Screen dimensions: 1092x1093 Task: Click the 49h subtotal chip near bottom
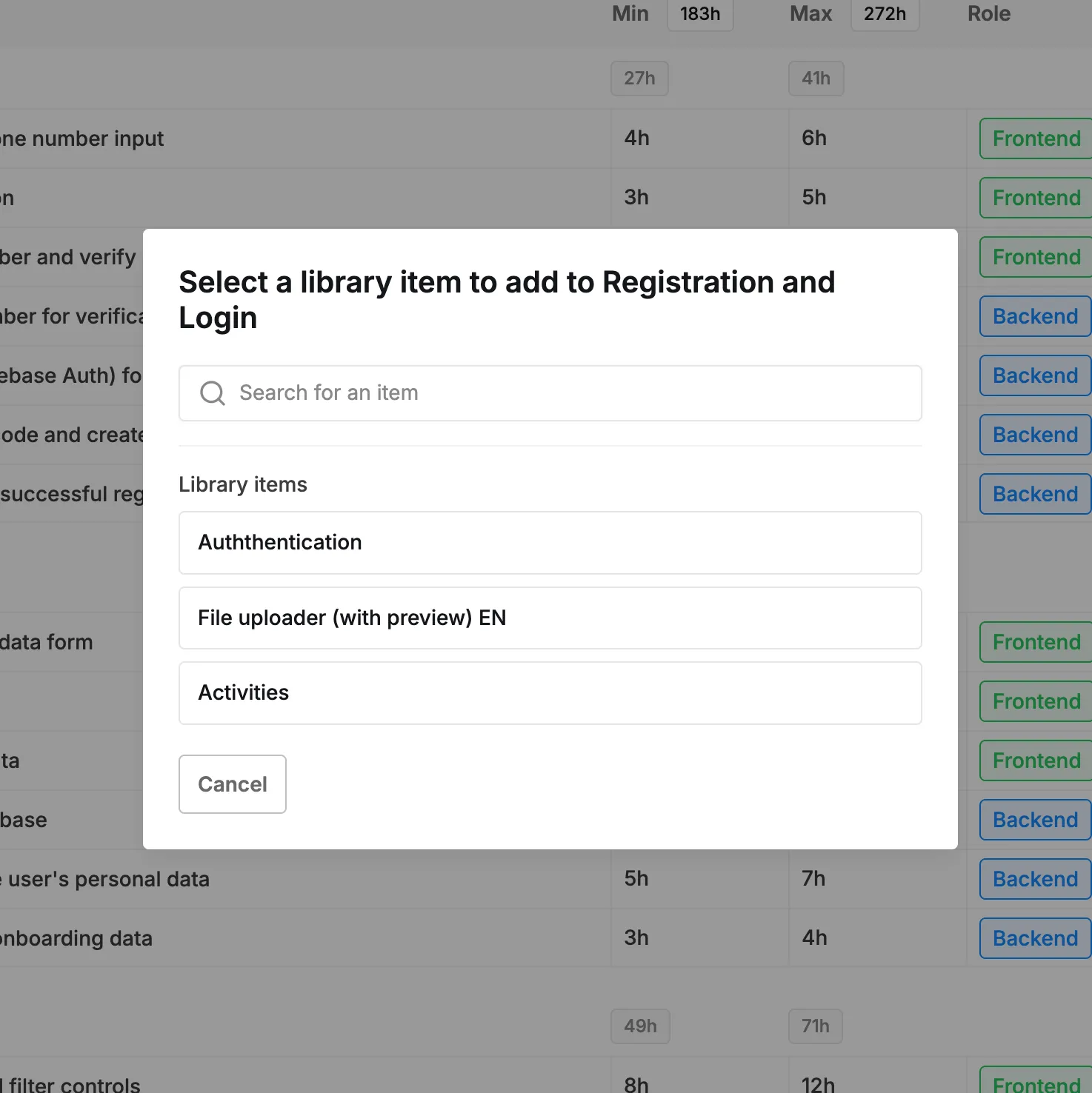pyautogui.click(x=640, y=1026)
